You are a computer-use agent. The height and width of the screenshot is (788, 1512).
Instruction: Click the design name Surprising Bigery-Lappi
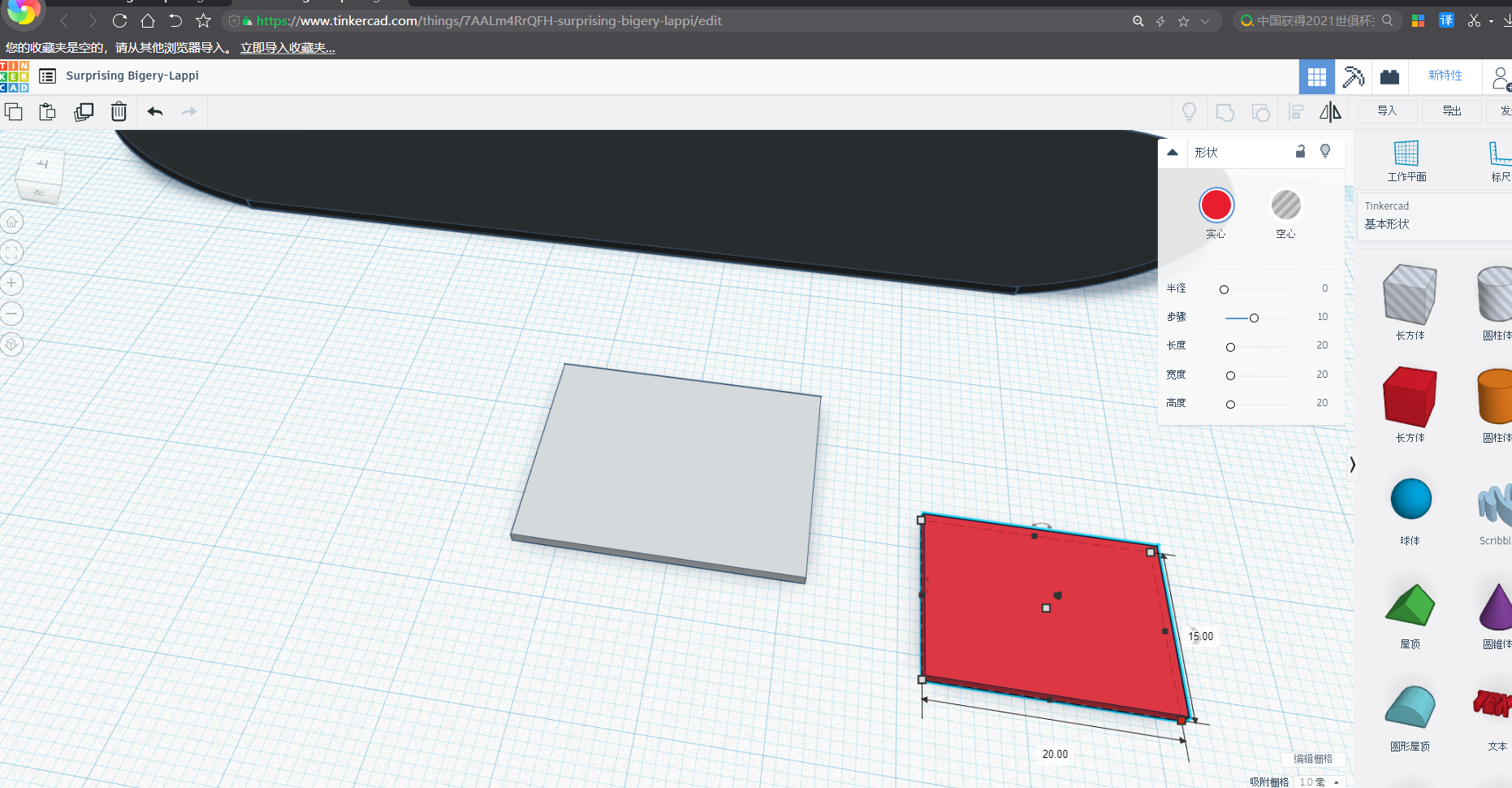(132, 76)
